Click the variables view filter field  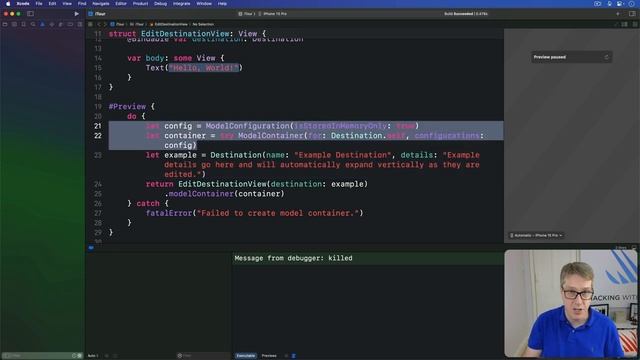pyautogui.click(x=203, y=356)
